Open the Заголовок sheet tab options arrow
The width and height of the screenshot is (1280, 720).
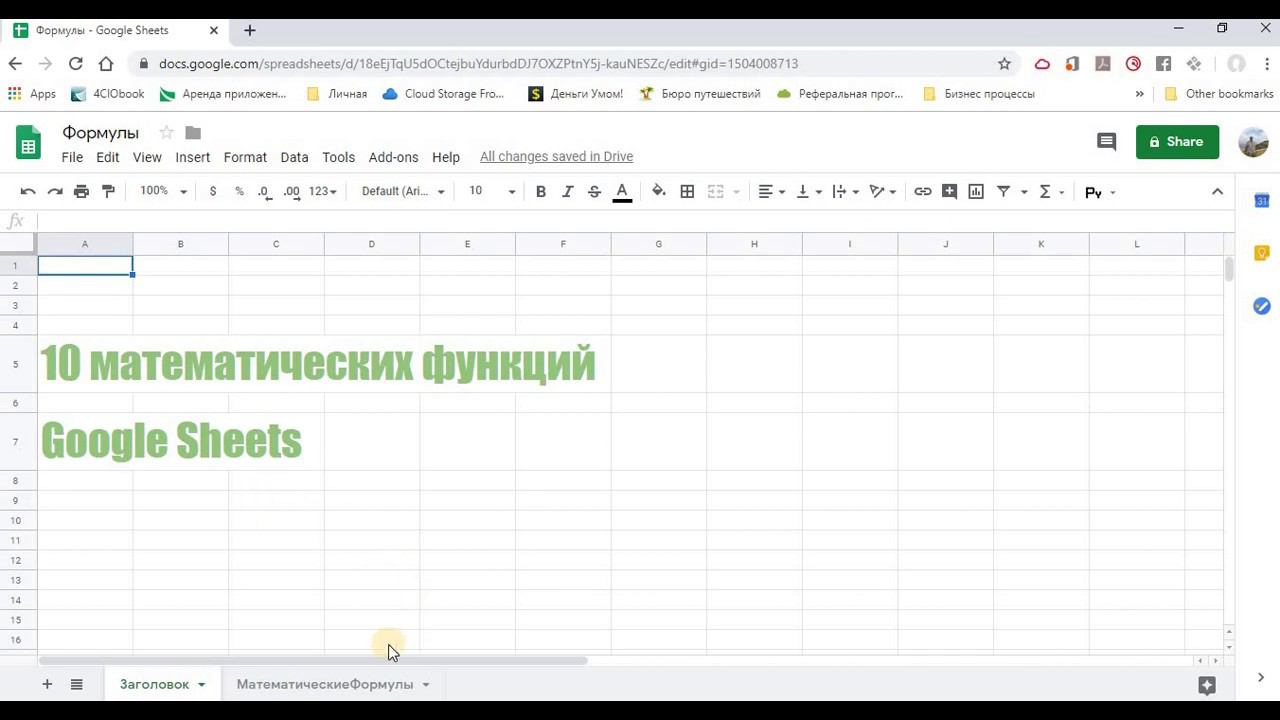tap(201, 685)
